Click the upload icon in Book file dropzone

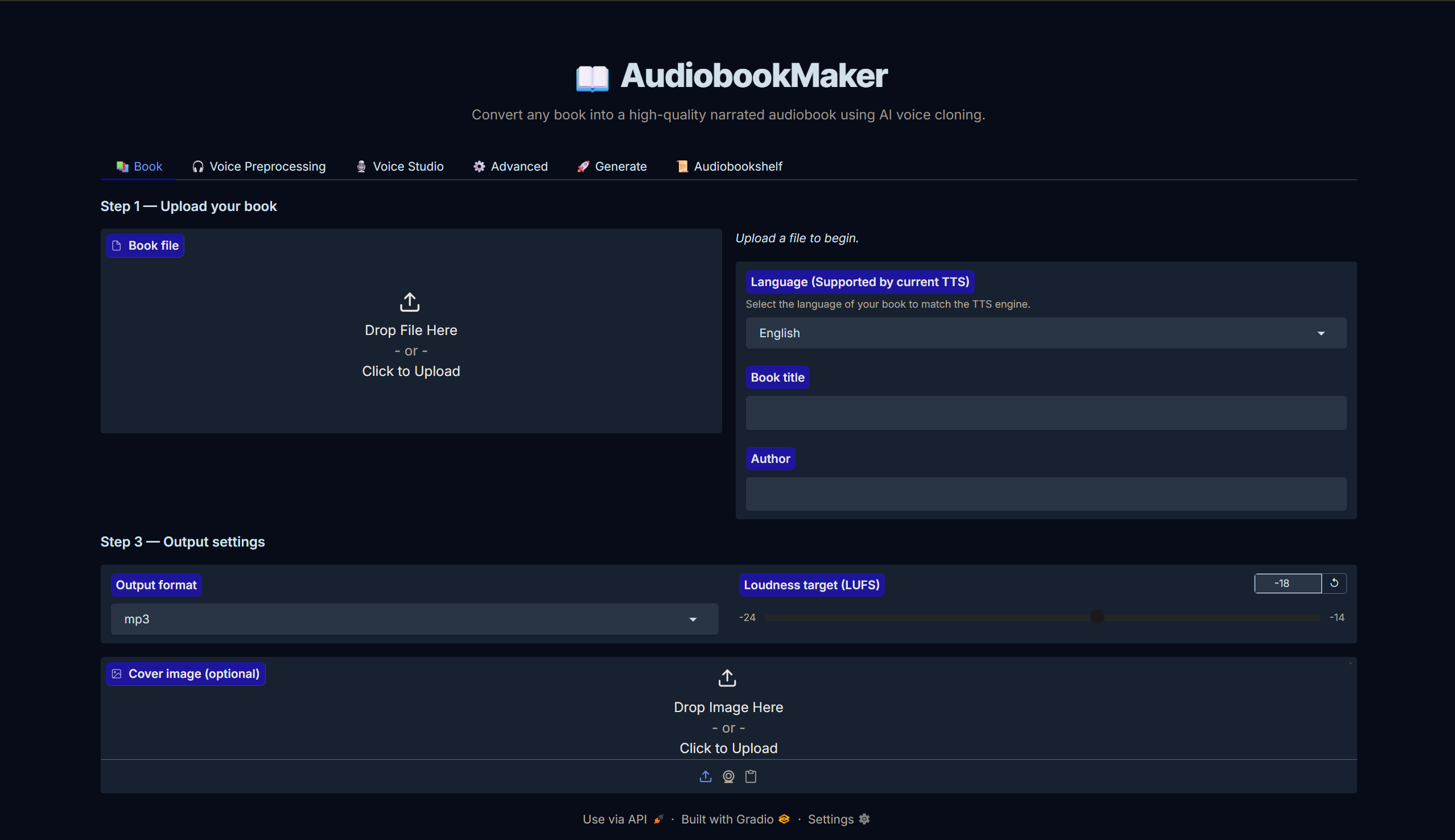[x=410, y=302]
